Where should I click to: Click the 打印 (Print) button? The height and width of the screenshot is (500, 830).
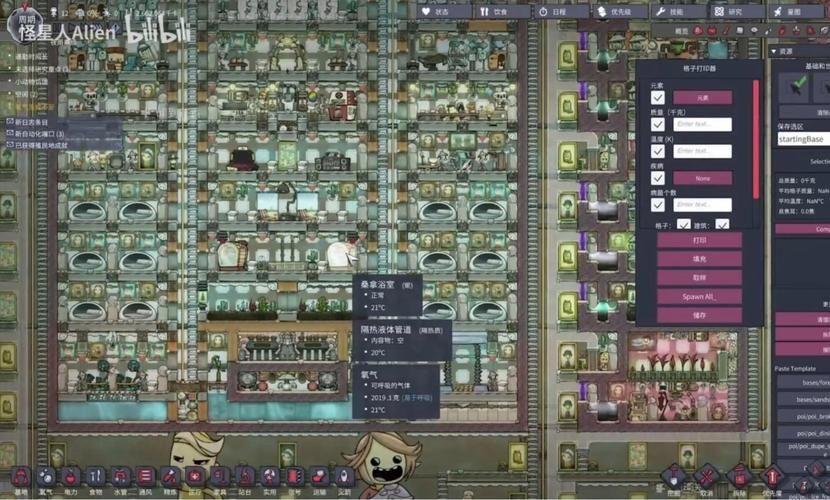tap(699, 240)
